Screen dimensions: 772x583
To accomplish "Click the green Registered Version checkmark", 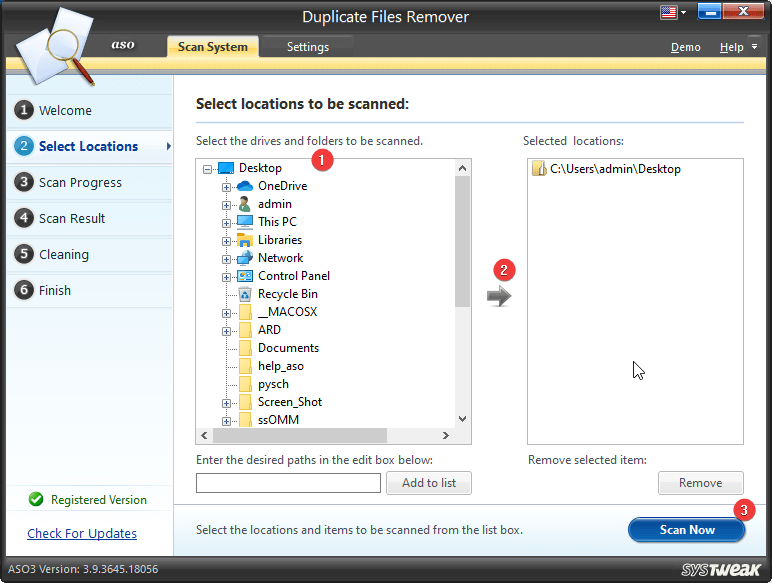I will tap(36, 499).
